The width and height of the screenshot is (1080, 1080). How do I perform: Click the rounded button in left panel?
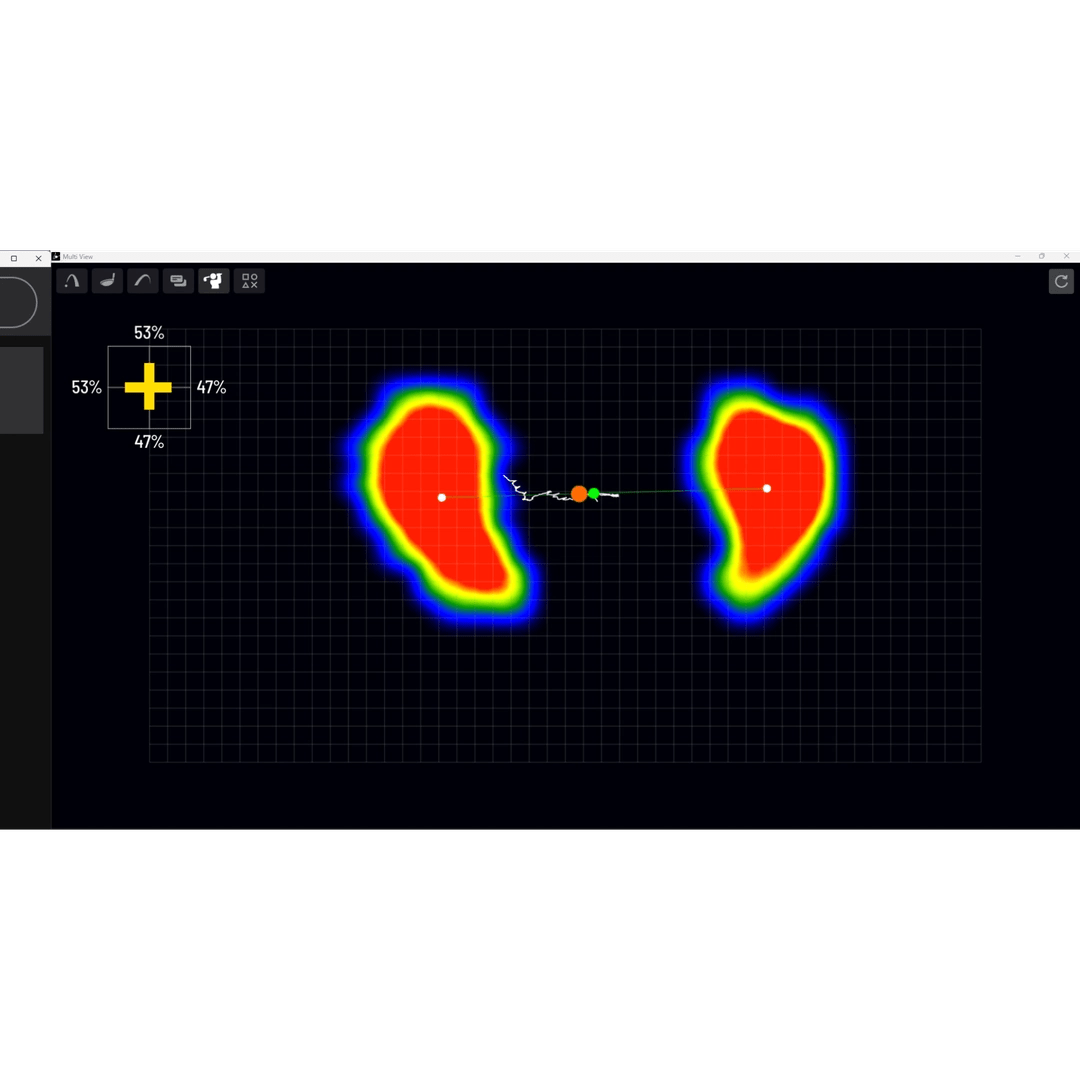point(17,302)
